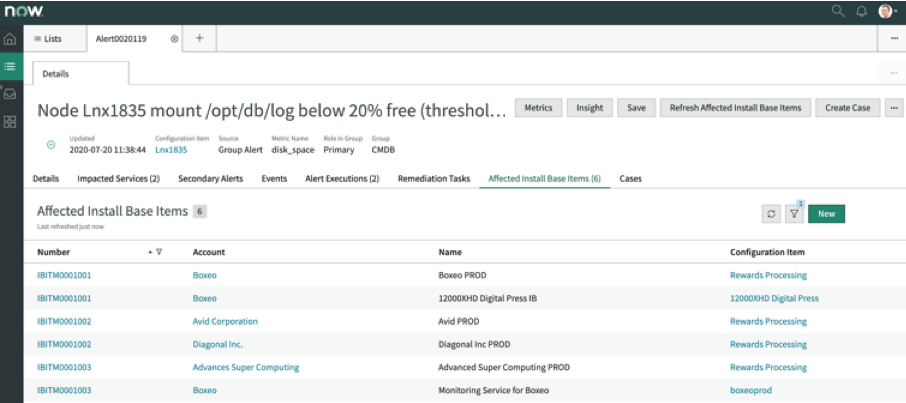Image resolution: width=906 pixels, height=403 pixels.
Task: Open the Diagonal Inc. account link
Action: (x=218, y=344)
